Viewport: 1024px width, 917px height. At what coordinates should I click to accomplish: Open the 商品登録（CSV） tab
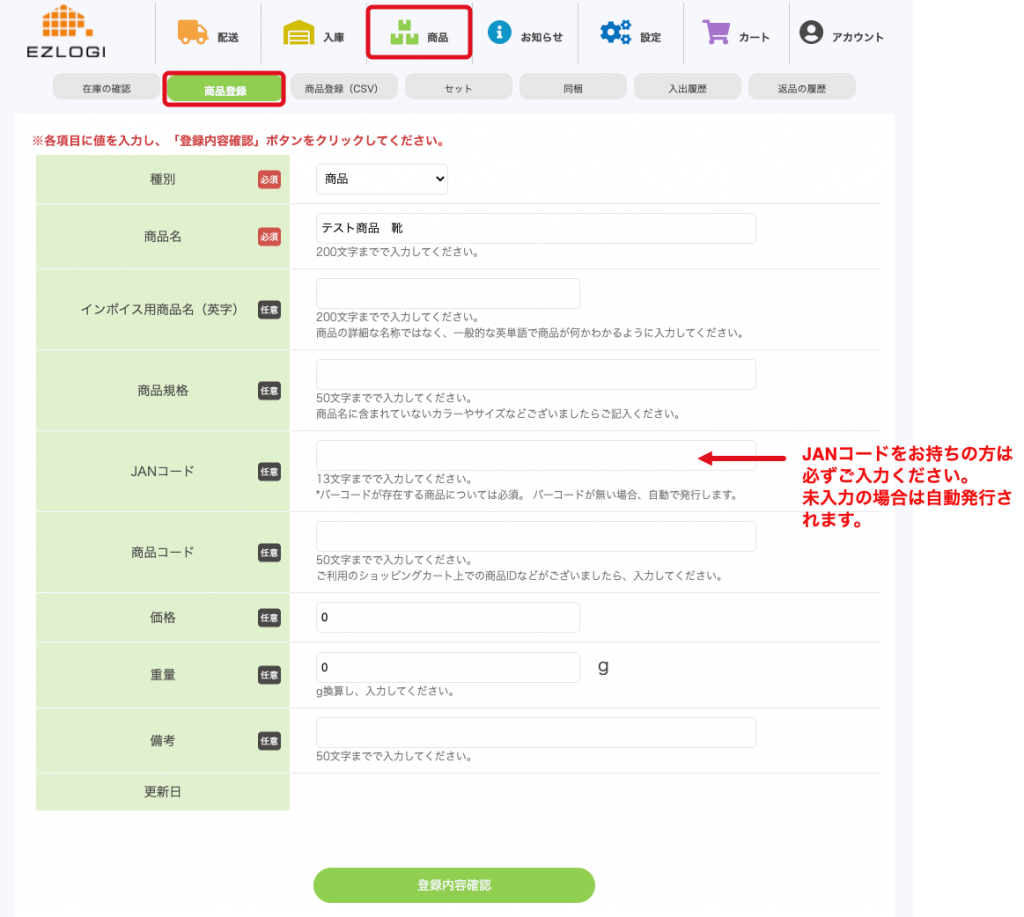[343, 88]
